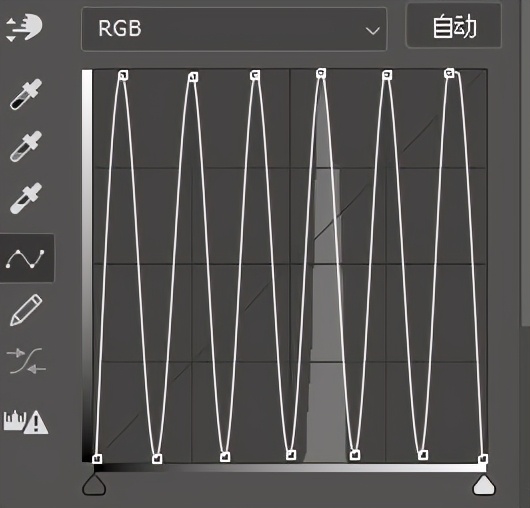Activate the edit points curve tool
The width and height of the screenshot is (530, 508).
click(26, 259)
